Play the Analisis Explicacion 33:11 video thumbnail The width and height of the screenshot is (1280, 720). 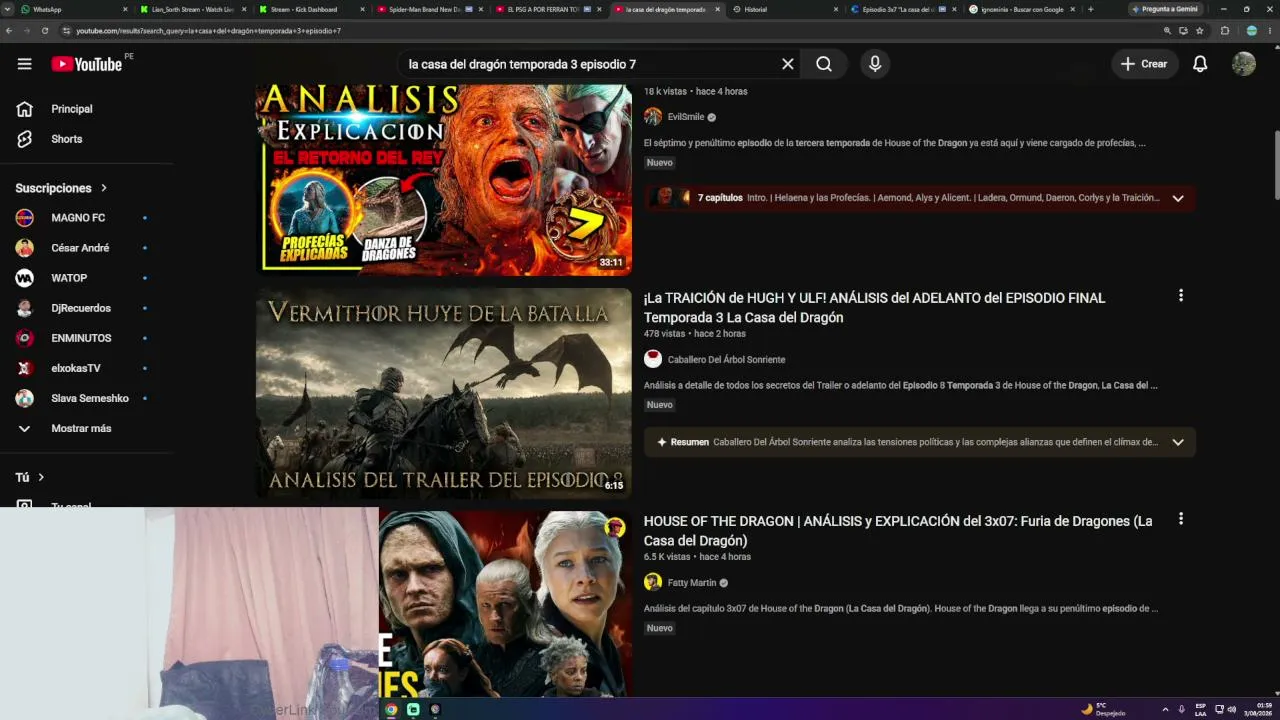(x=444, y=178)
